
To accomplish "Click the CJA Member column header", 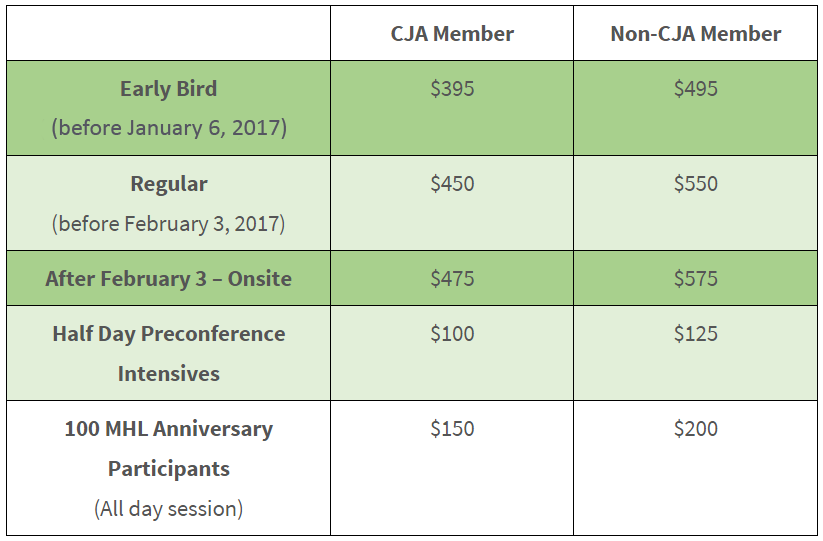I will tap(452, 34).
